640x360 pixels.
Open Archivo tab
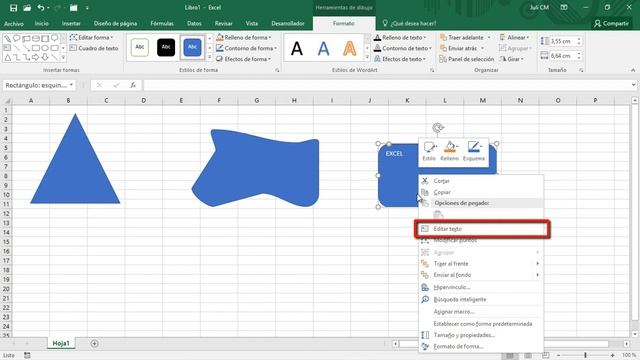(x=14, y=23)
